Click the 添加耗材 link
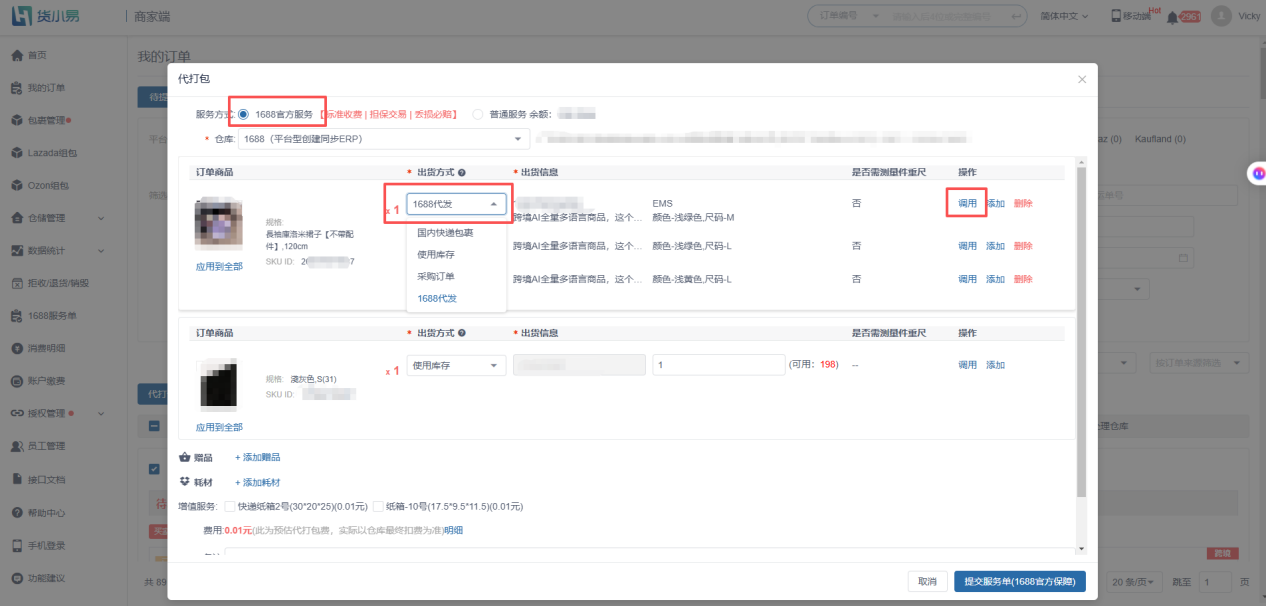Viewport: 1266px width, 606px height. pos(258,482)
